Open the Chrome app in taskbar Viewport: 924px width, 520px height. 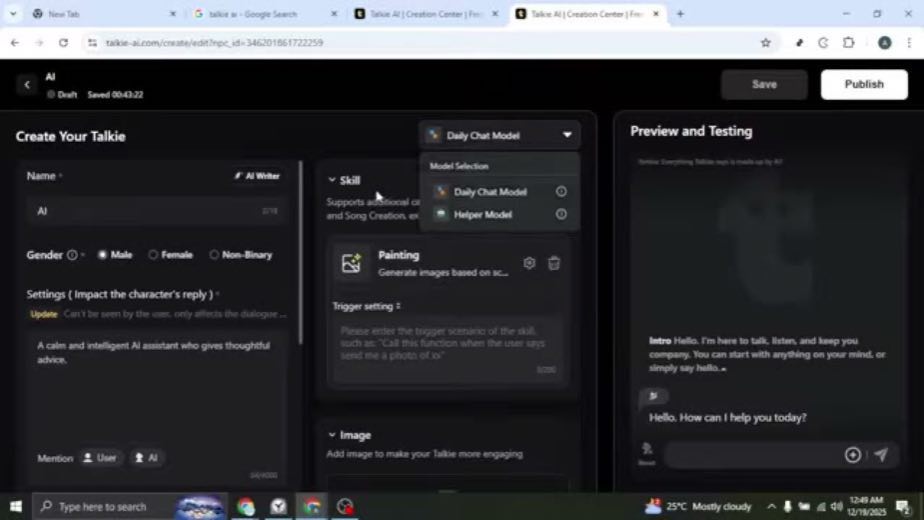pyautogui.click(x=246, y=506)
